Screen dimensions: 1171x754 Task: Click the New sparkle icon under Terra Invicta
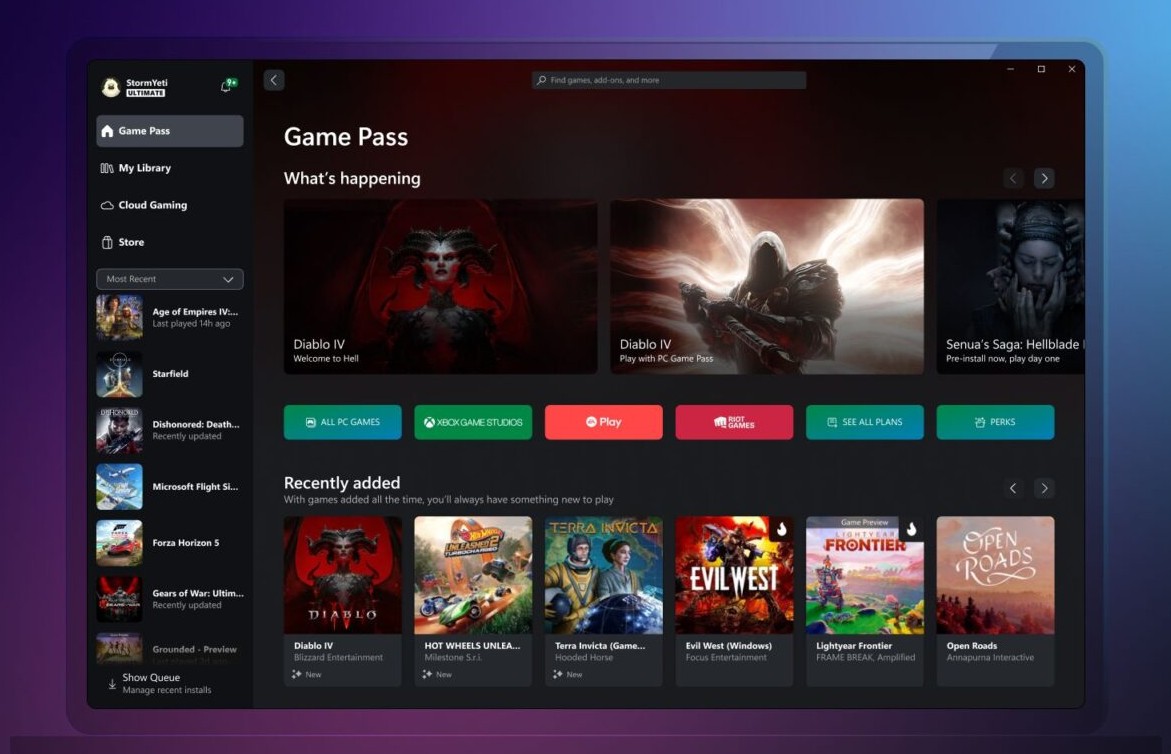[558, 674]
